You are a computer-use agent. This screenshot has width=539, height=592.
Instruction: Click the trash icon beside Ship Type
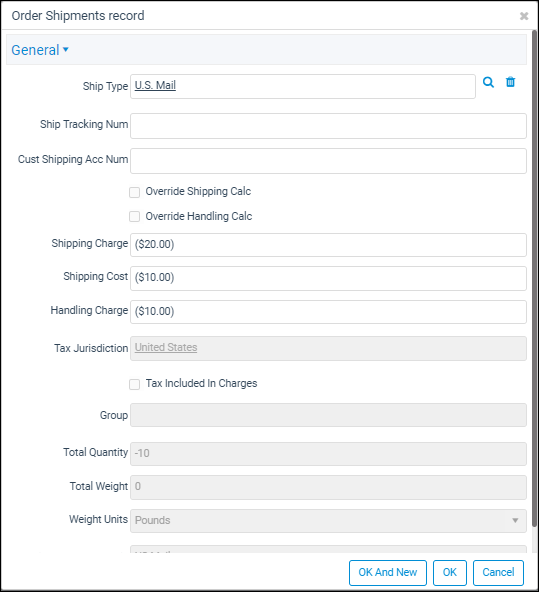pos(510,82)
